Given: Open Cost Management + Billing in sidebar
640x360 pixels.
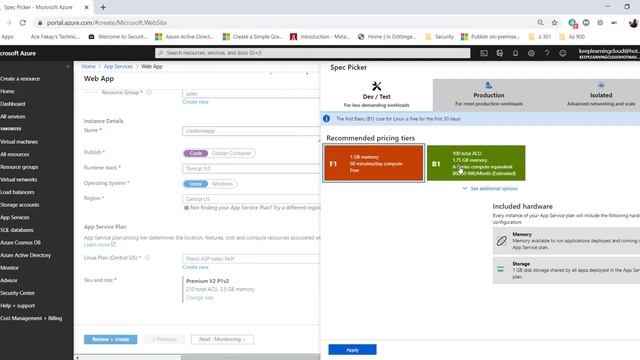Looking at the screenshot, I should (x=31, y=318).
